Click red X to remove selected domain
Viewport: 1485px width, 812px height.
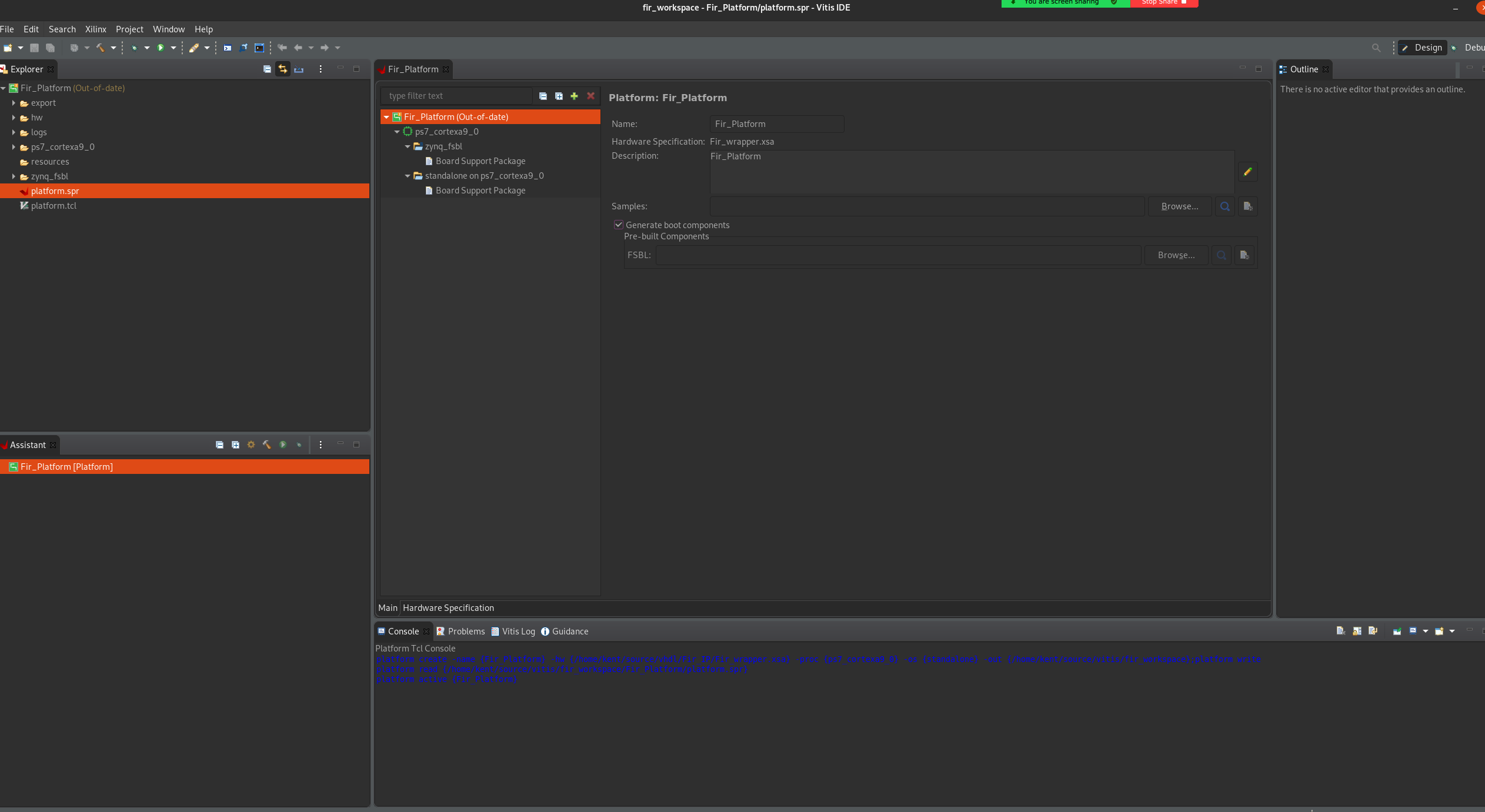coord(590,96)
